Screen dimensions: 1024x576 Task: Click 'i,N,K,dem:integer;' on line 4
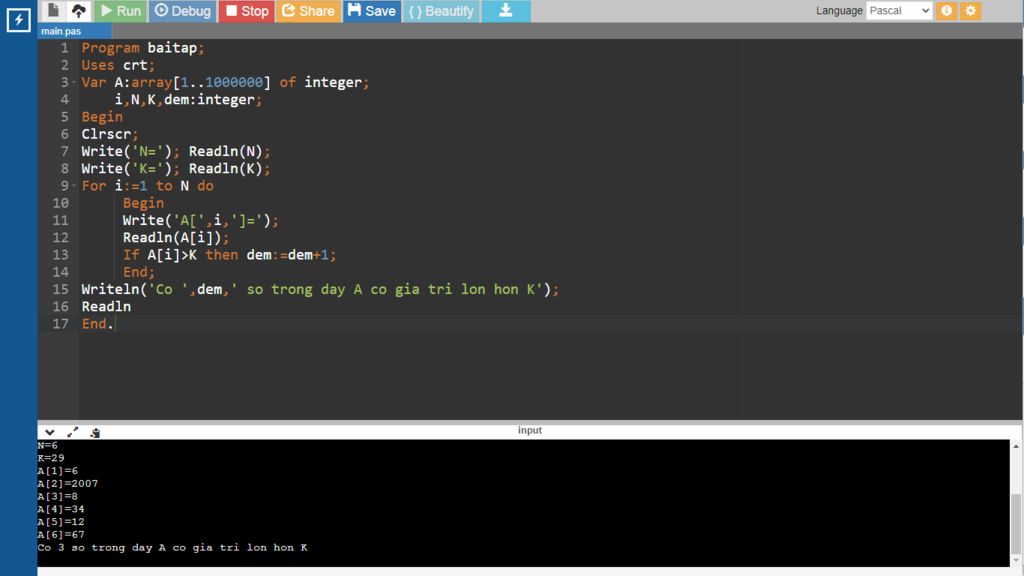coord(188,100)
